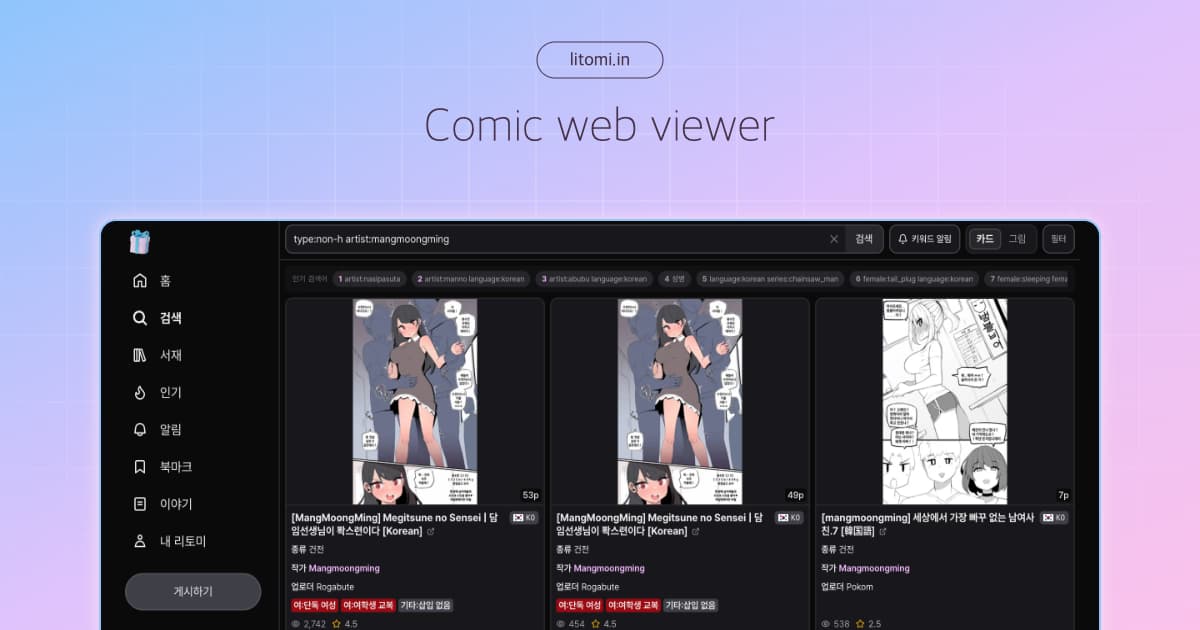
Task: Switch to 그림 image view
Action: click(x=1017, y=239)
